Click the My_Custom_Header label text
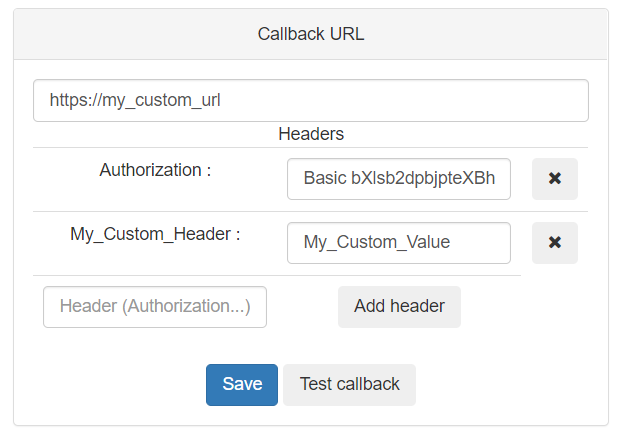The image size is (619, 438). click(x=155, y=234)
